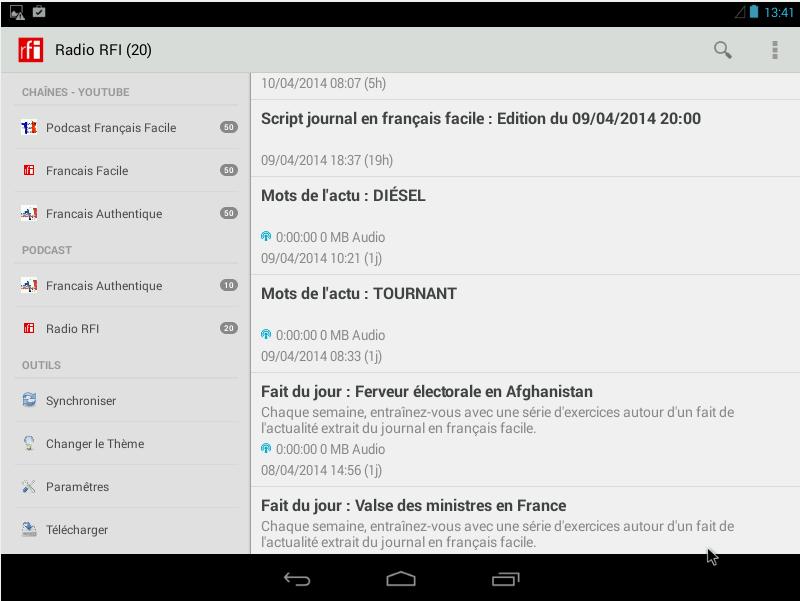Click date text 10/04/2014 08:07 (5h)
The image size is (800, 601).
click(323, 83)
